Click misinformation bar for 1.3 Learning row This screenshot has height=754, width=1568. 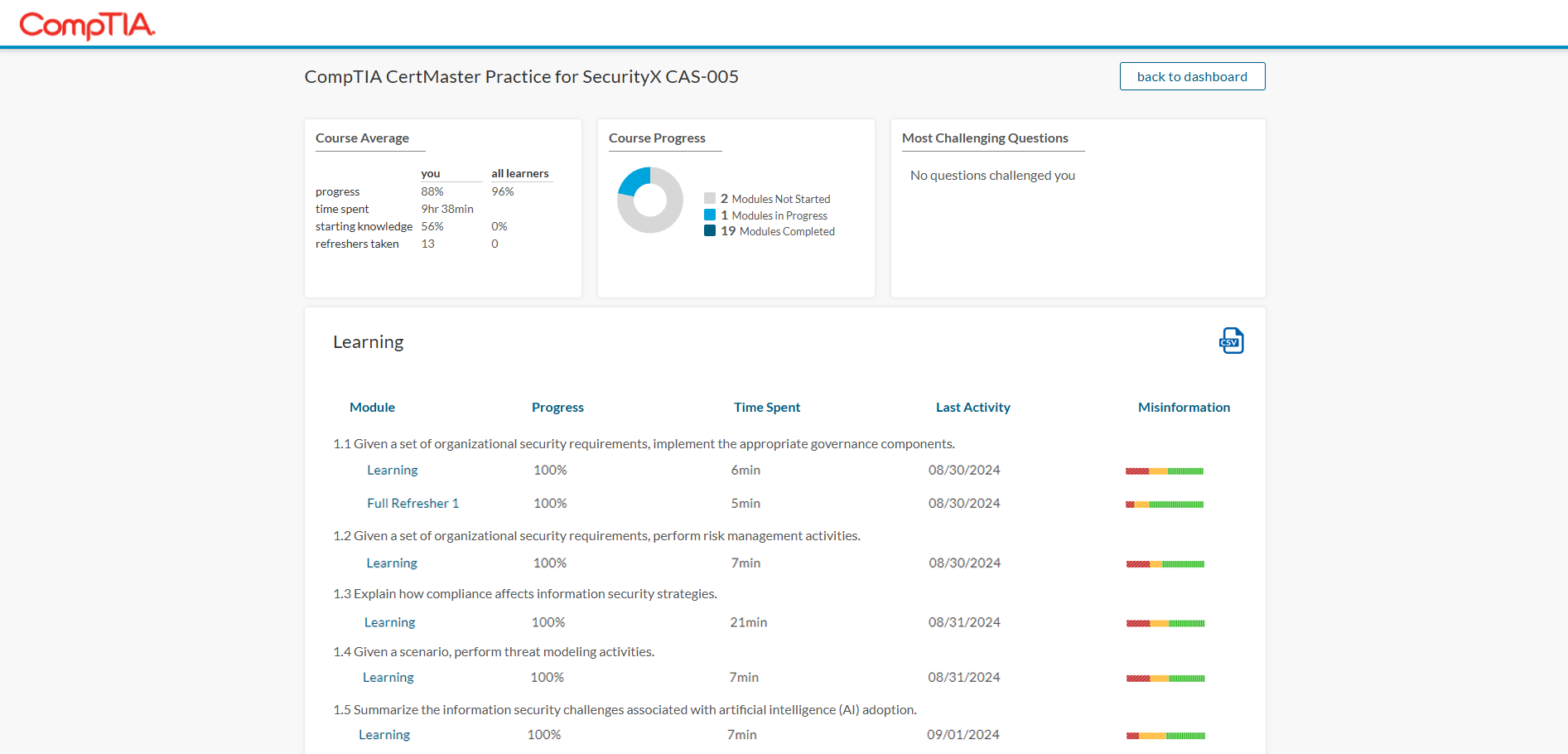[x=1165, y=623]
